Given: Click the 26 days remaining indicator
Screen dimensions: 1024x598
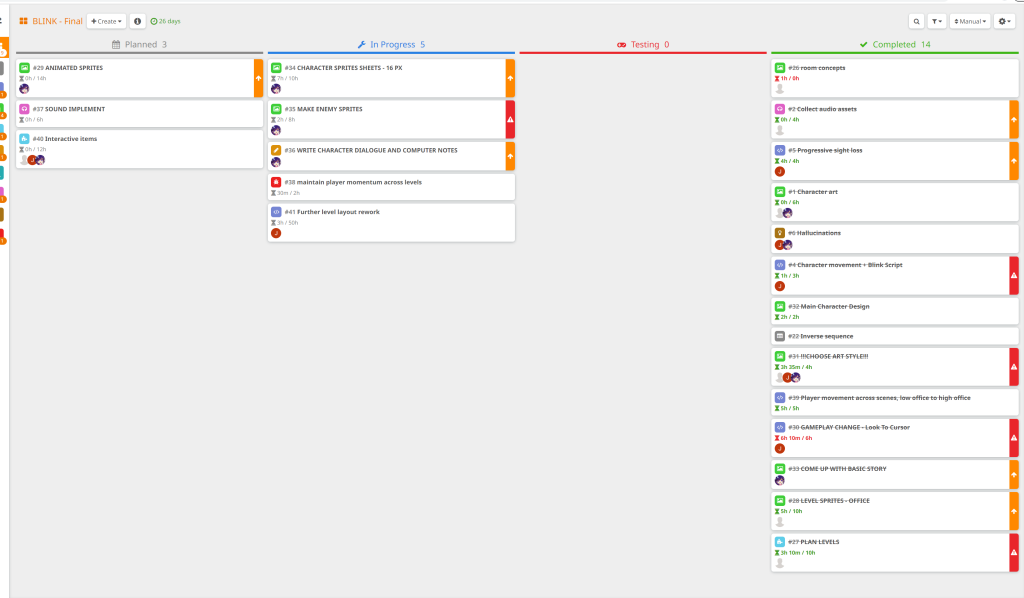Looking at the screenshot, I should coord(165,21).
